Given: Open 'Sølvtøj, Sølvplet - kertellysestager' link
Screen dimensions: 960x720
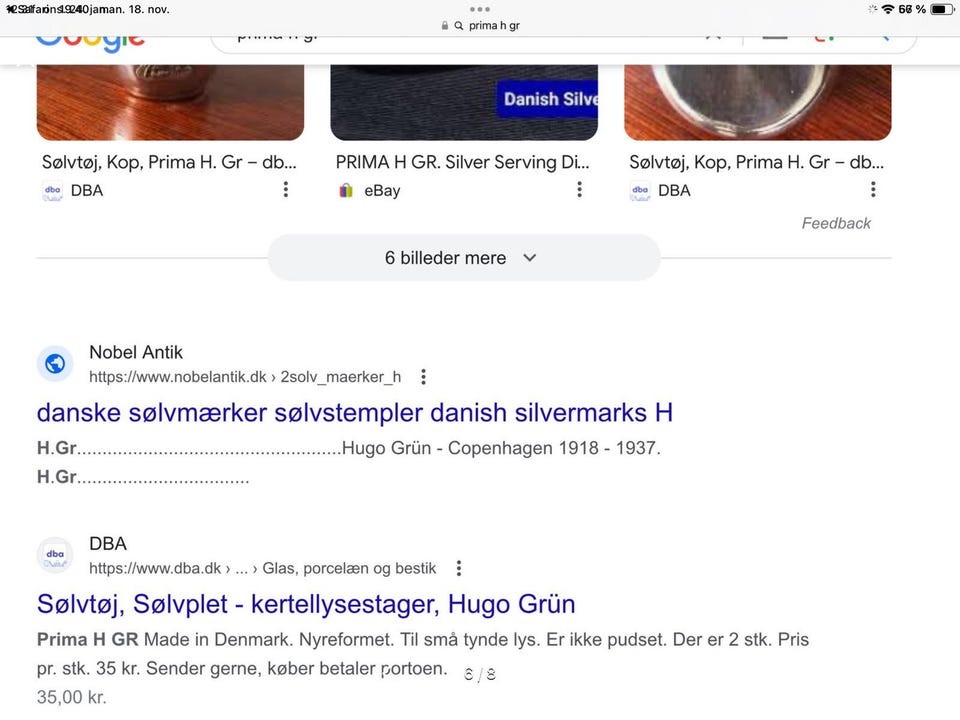Looking at the screenshot, I should pos(306,604).
